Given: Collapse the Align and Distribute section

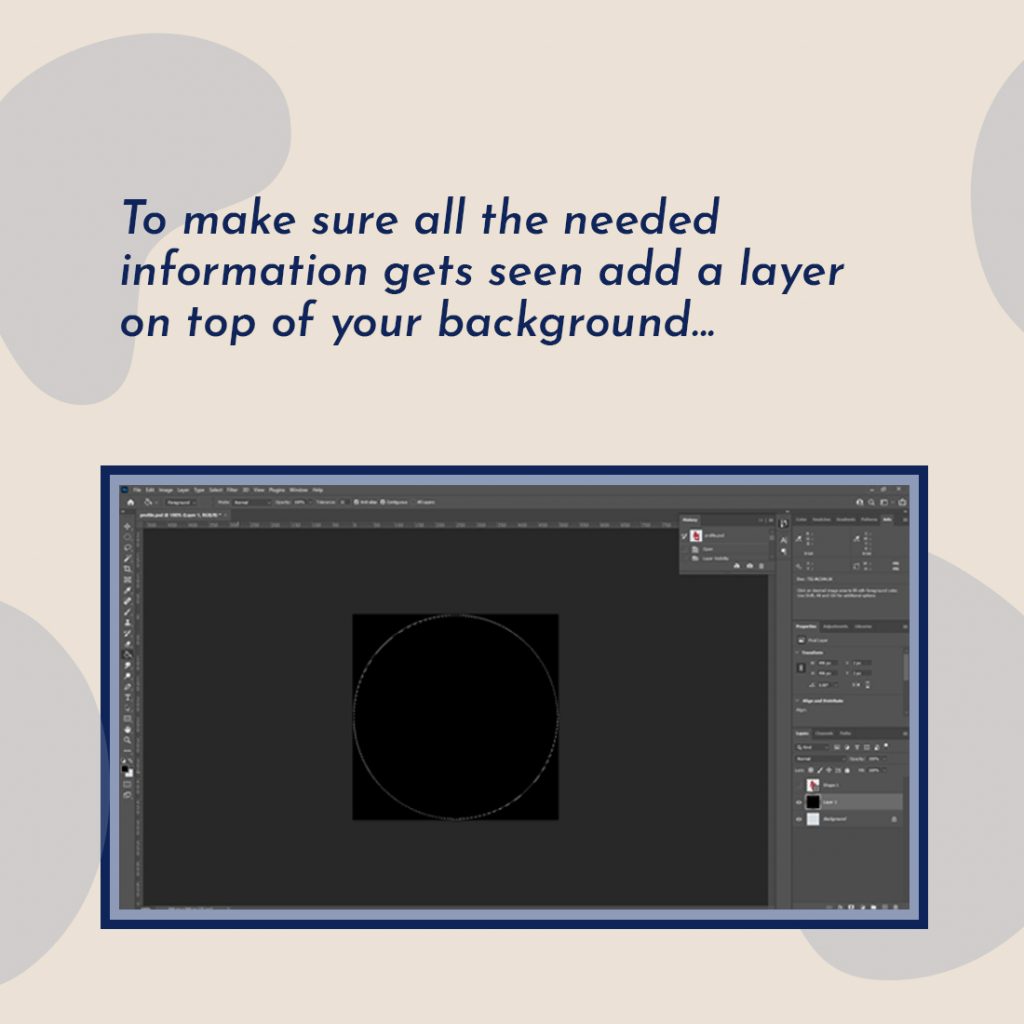Looking at the screenshot, I should coord(797,701).
